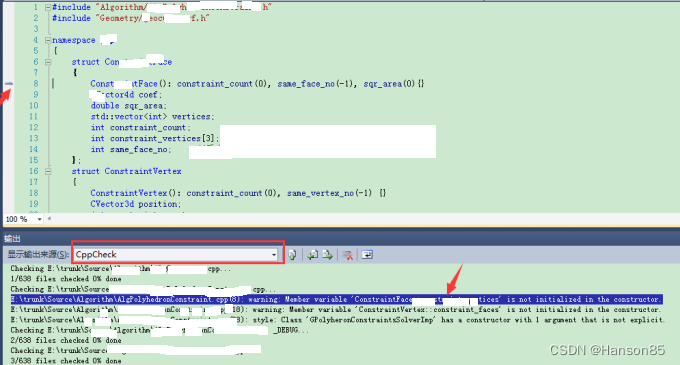Clear all output text

click(347, 255)
